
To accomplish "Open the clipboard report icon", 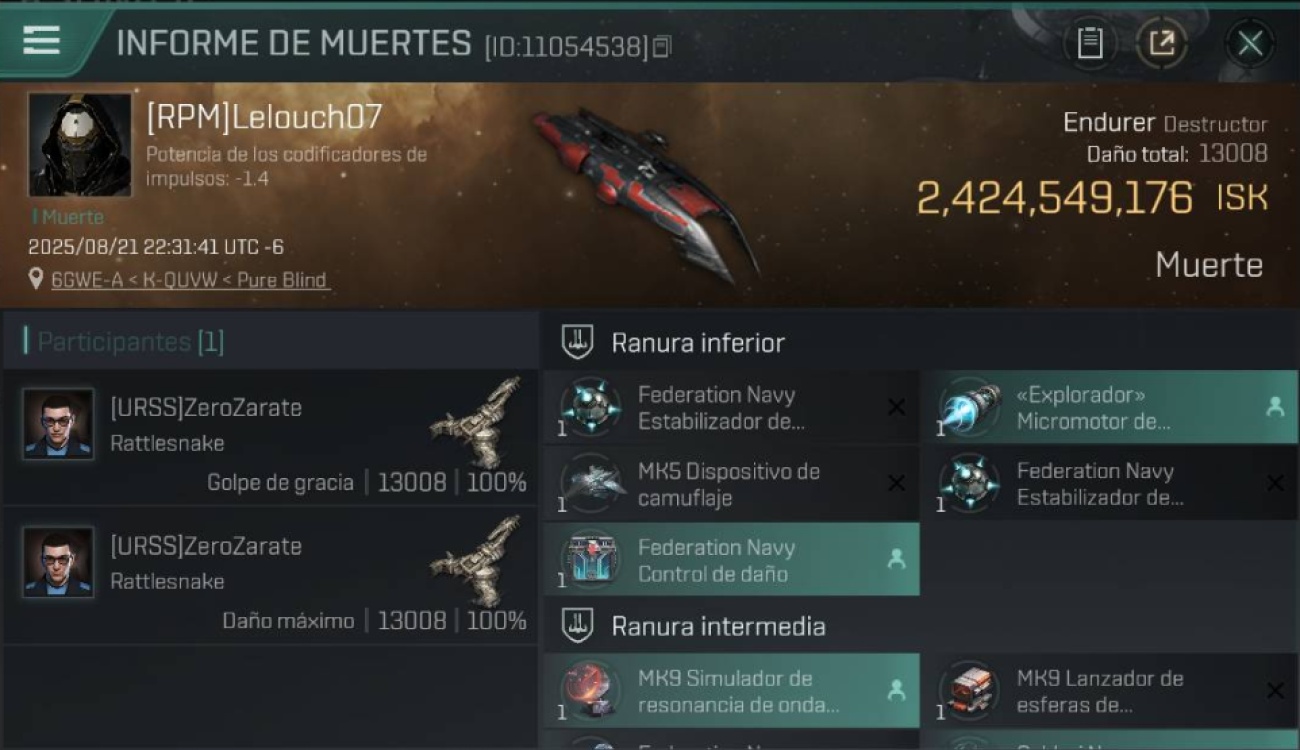I will coord(1089,43).
